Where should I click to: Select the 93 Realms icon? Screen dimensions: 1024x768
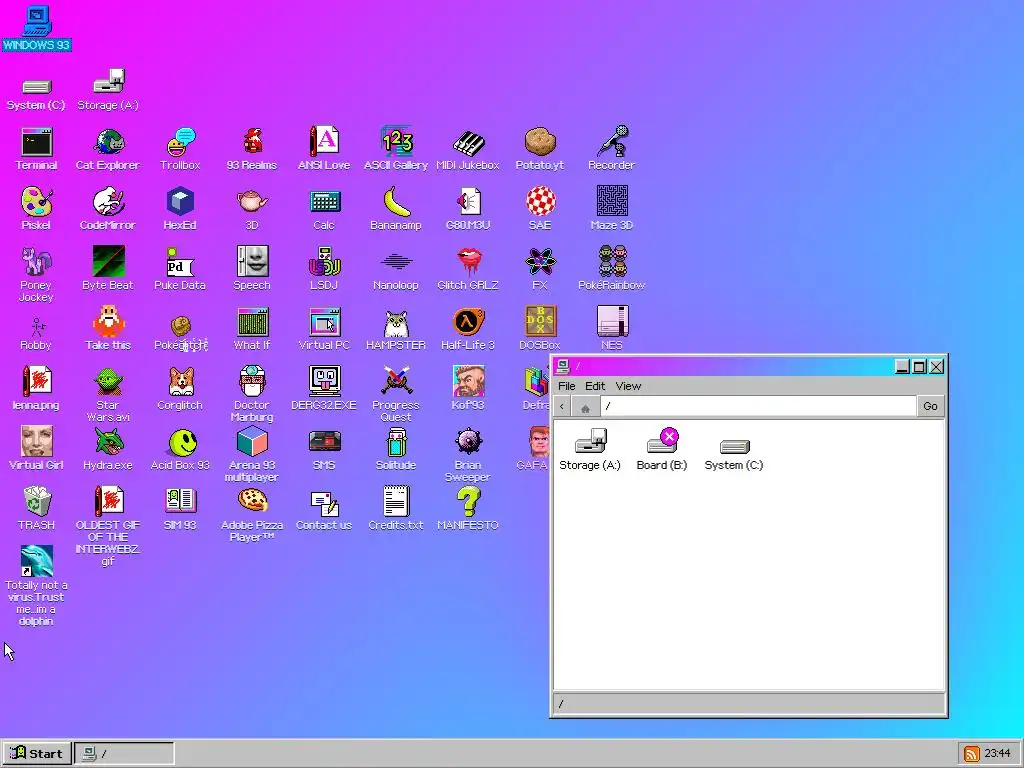pyautogui.click(x=252, y=149)
